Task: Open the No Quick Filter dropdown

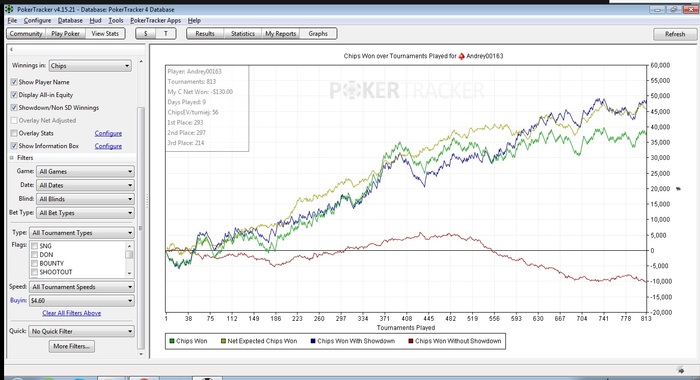Action: pyautogui.click(x=82, y=331)
